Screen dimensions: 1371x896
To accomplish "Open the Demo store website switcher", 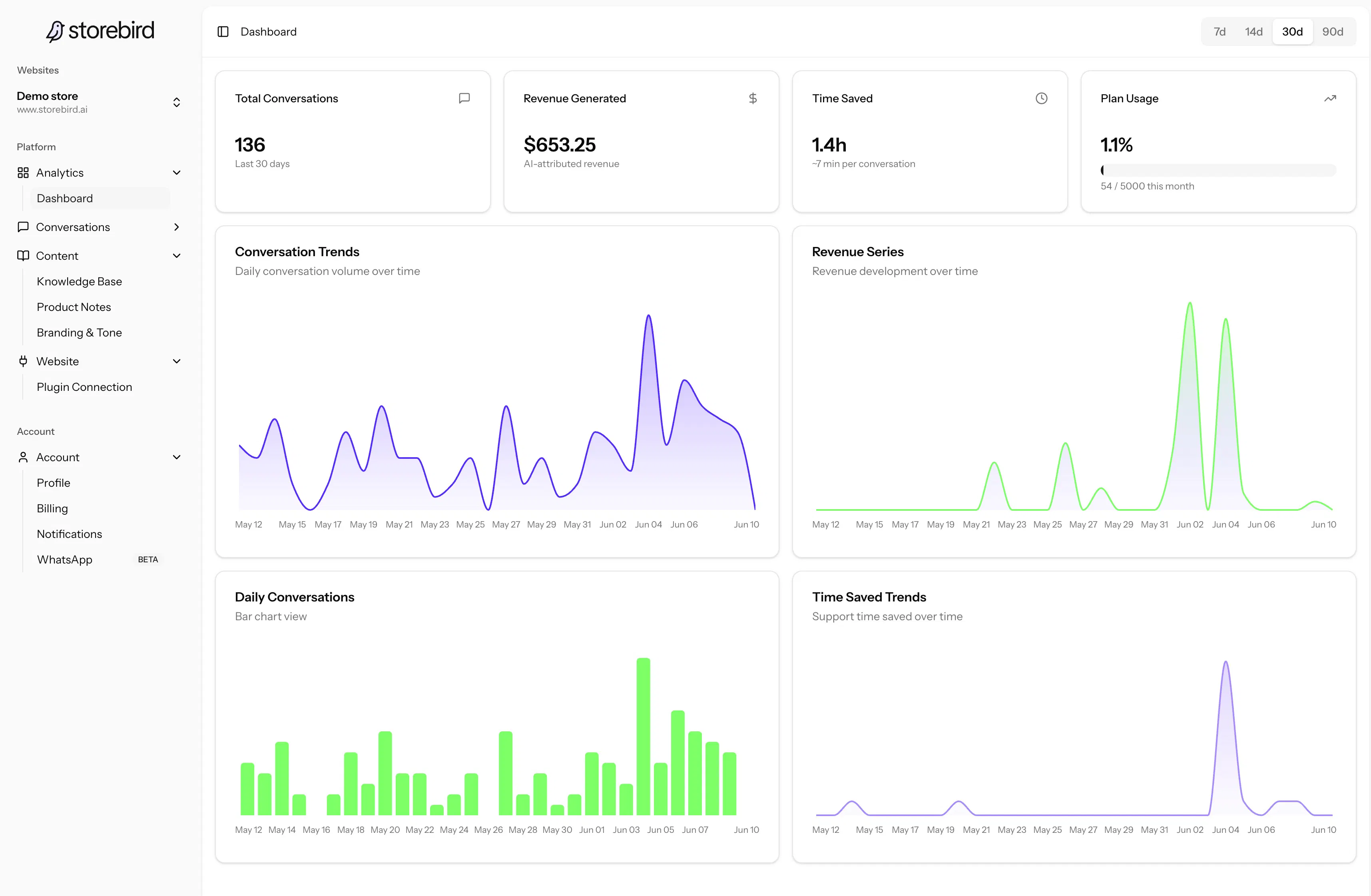I will [99, 102].
